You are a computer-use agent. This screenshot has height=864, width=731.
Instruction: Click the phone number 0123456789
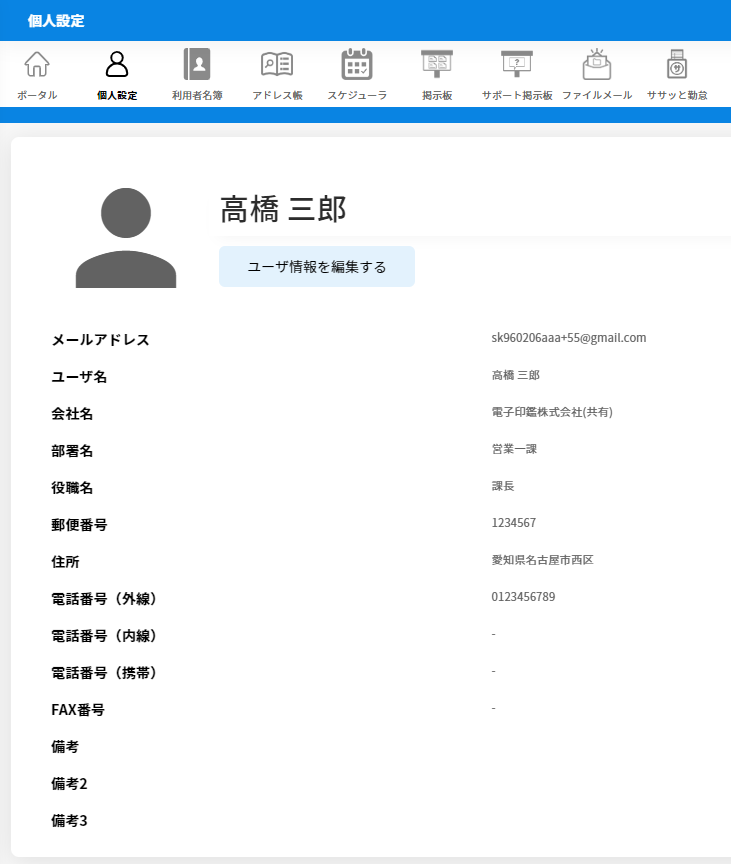523,597
